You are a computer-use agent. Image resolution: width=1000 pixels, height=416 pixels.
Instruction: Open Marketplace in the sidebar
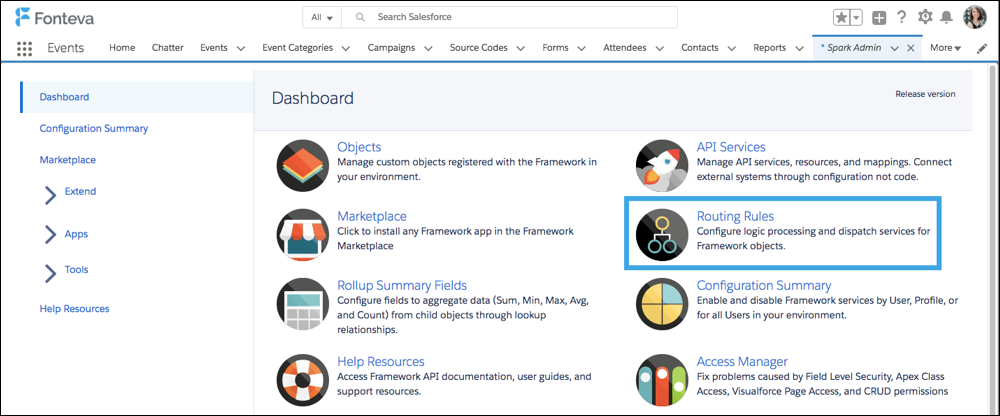(x=68, y=160)
